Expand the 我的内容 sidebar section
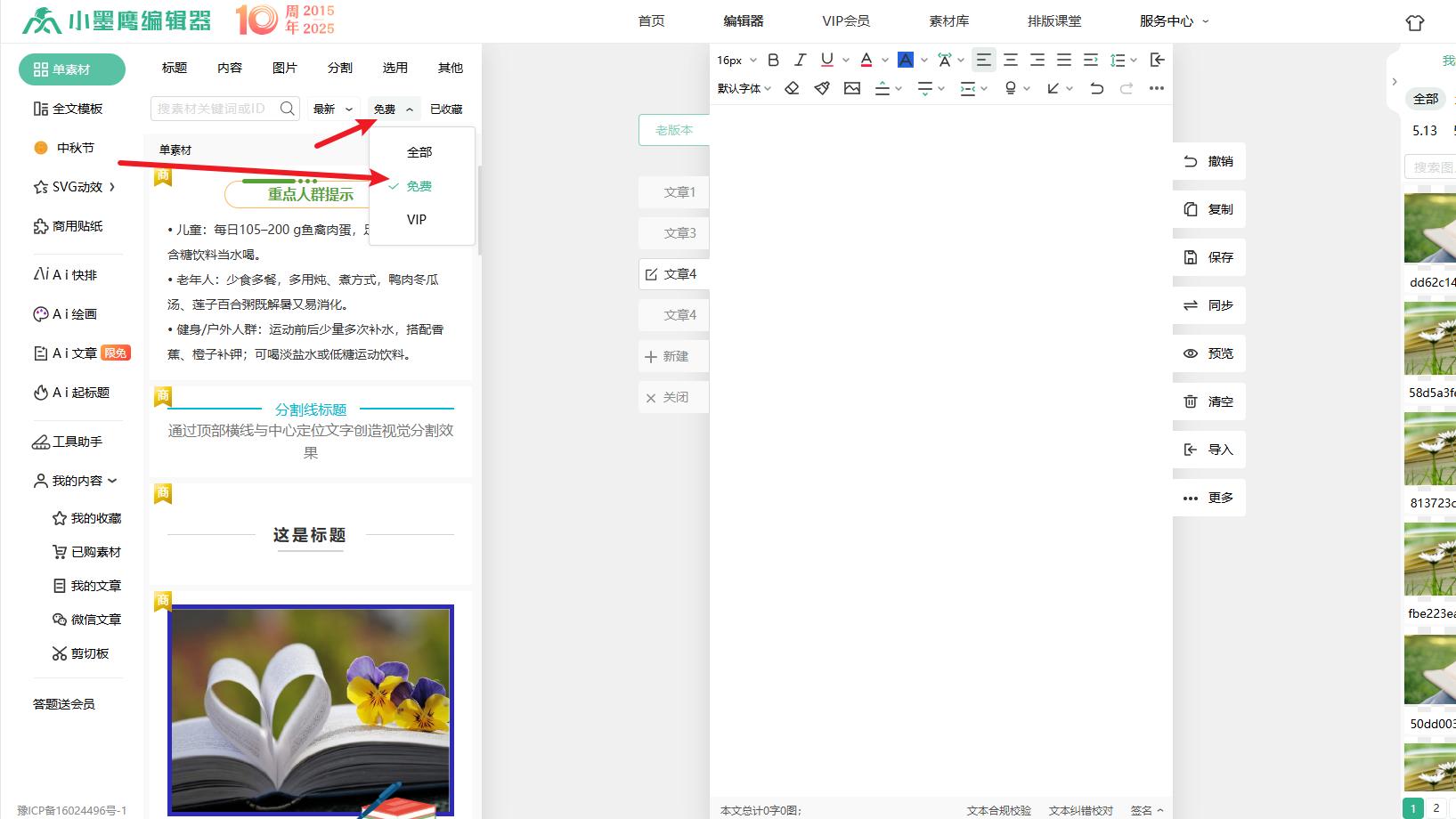The width and height of the screenshot is (1456, 819). [75, 481]
